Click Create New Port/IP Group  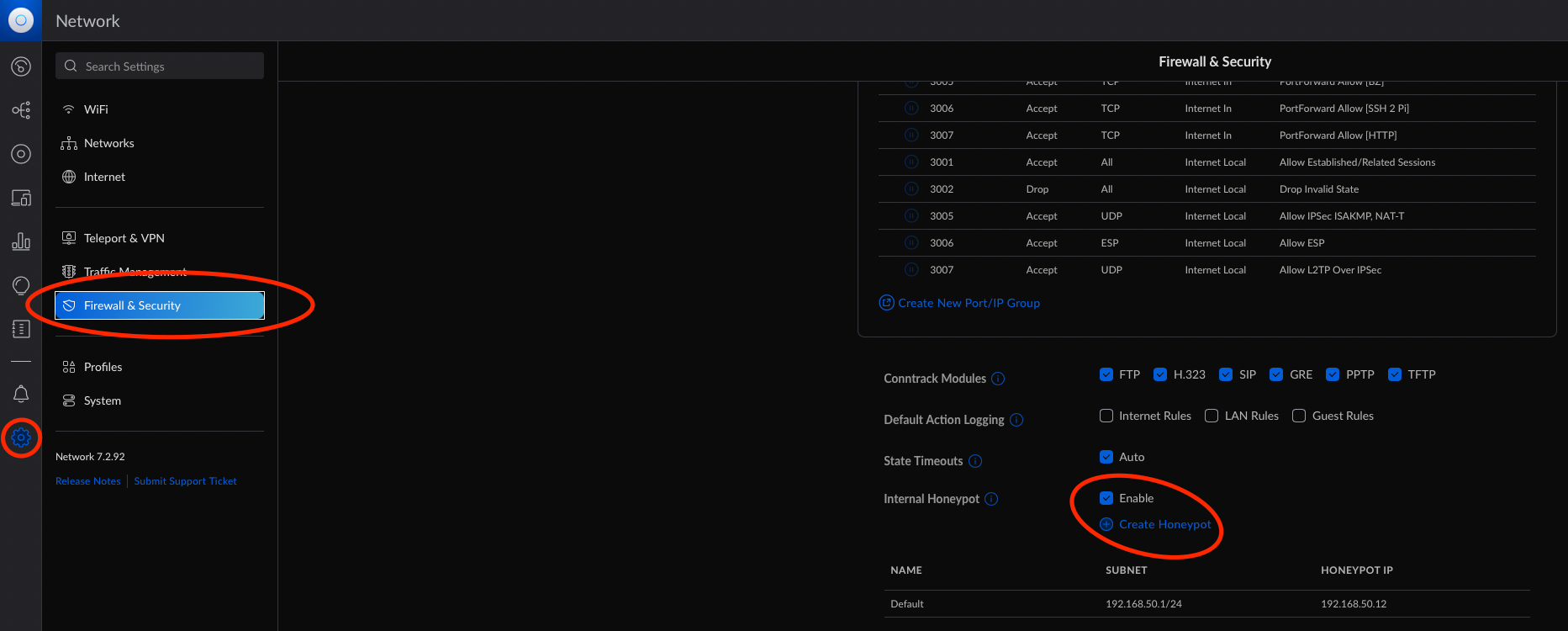coord(968,303)
